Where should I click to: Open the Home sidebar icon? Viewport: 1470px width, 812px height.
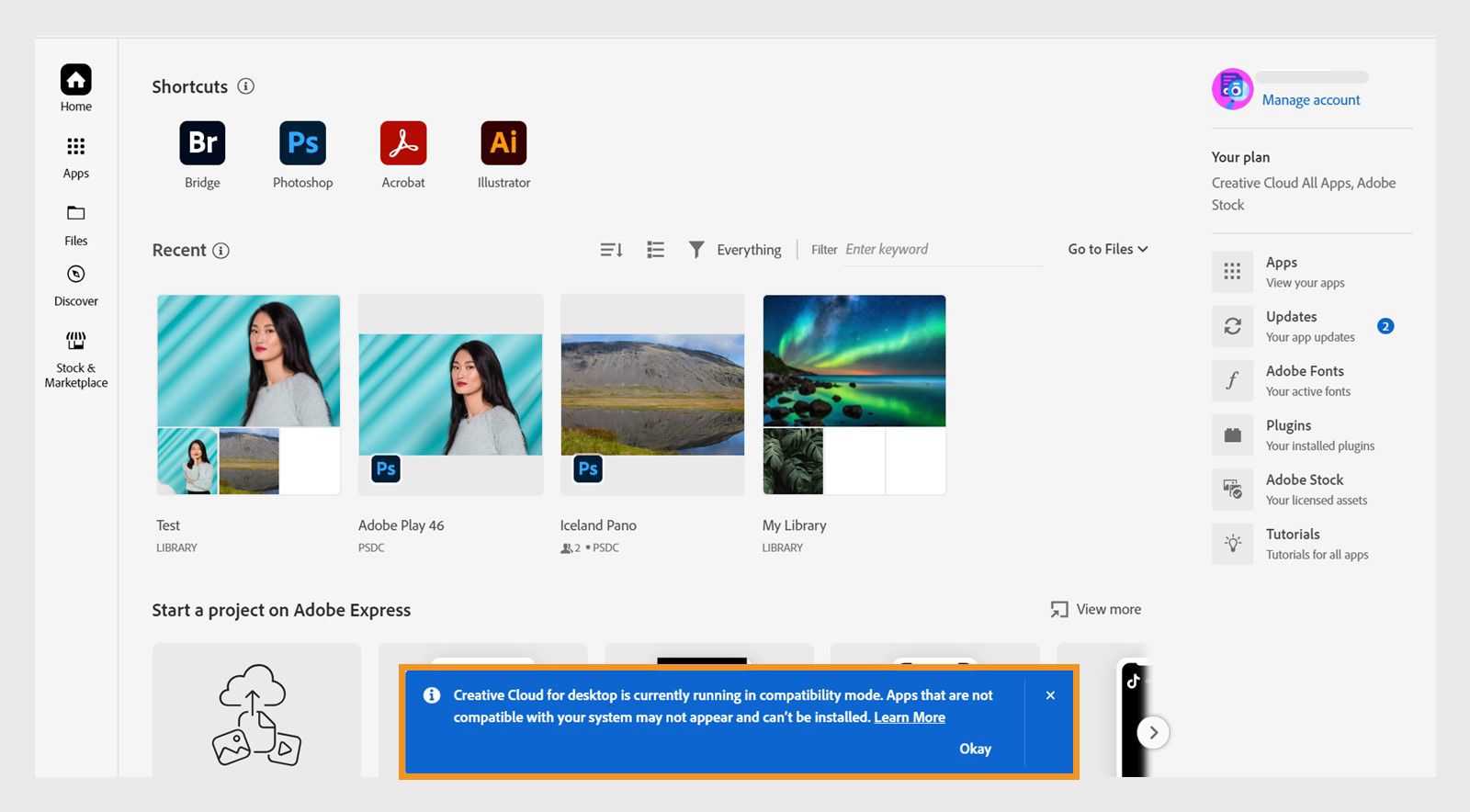point(76,80)
